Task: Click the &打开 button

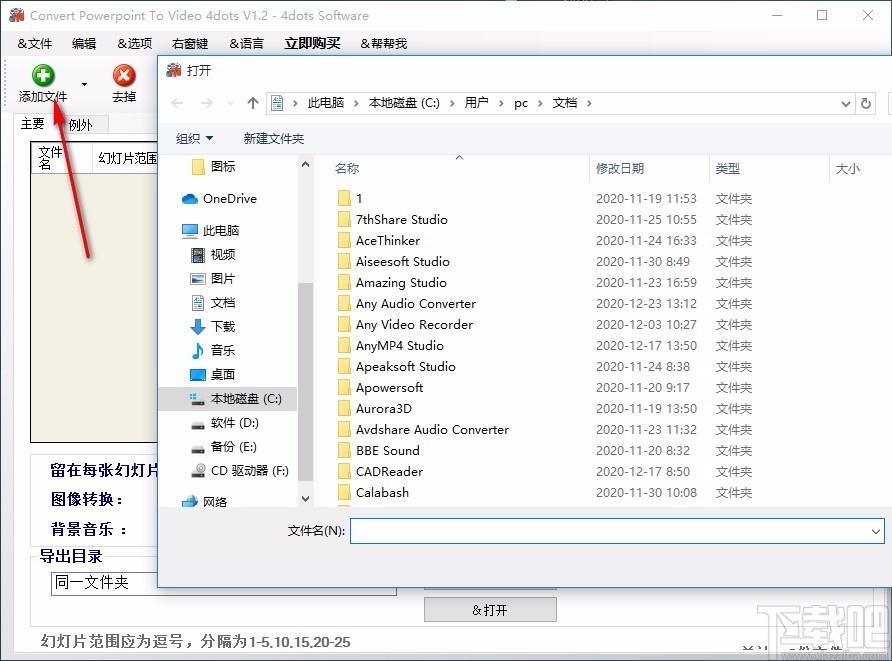Action: [x=490, y=610]
